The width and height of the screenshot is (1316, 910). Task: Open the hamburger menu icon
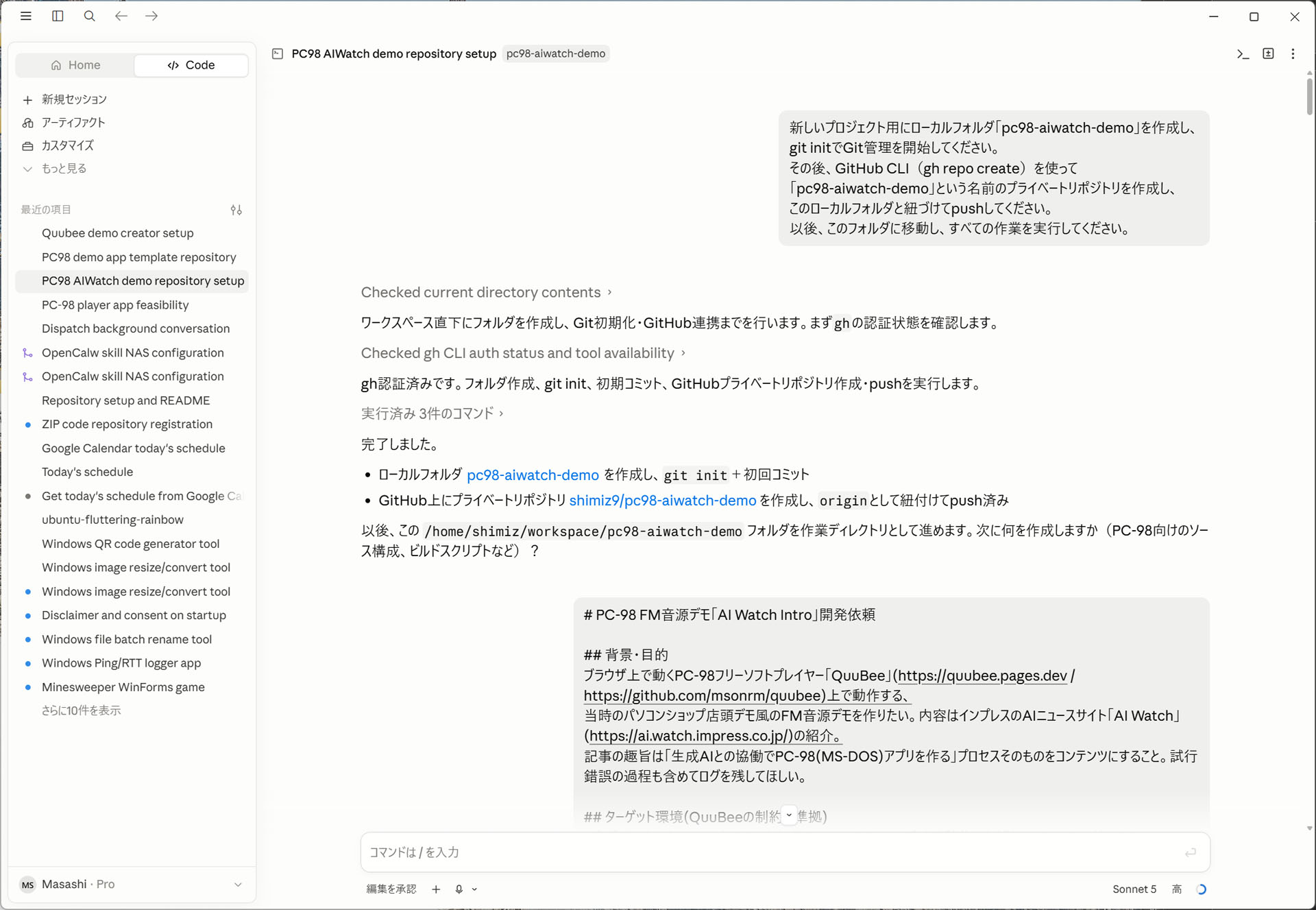tap(26, 16)
